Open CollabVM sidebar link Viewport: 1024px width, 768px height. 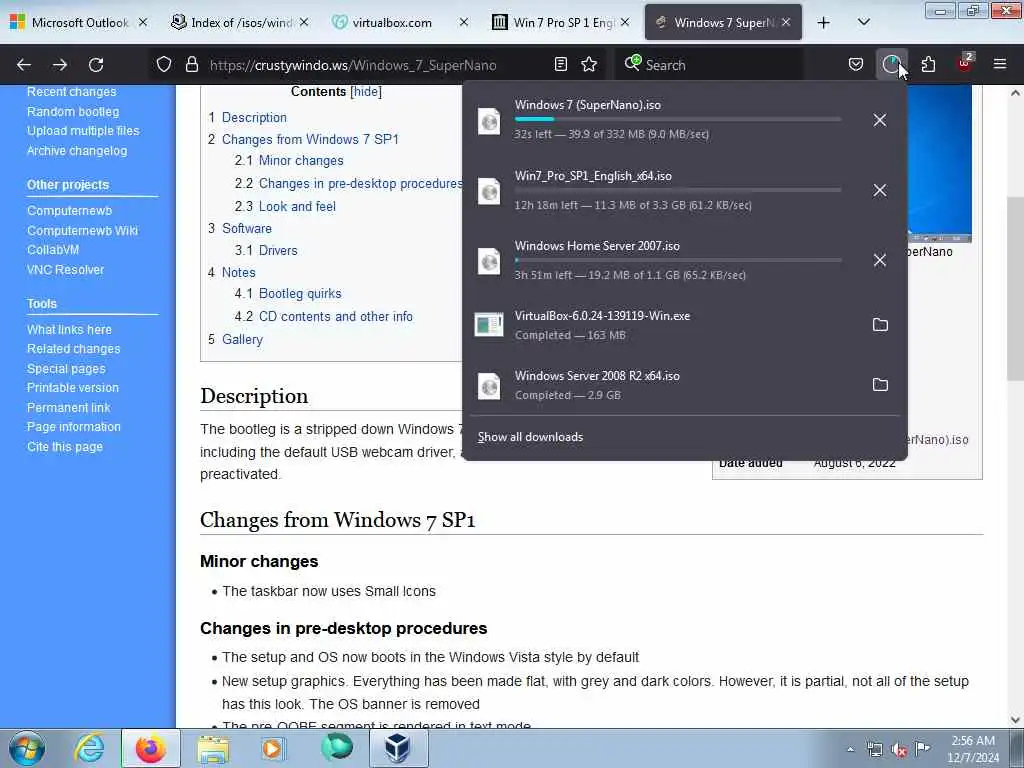(53, 249)
